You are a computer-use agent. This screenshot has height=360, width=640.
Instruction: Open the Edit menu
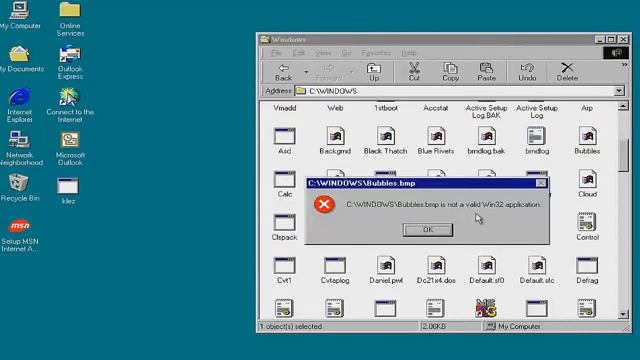[x=298, y=53]
